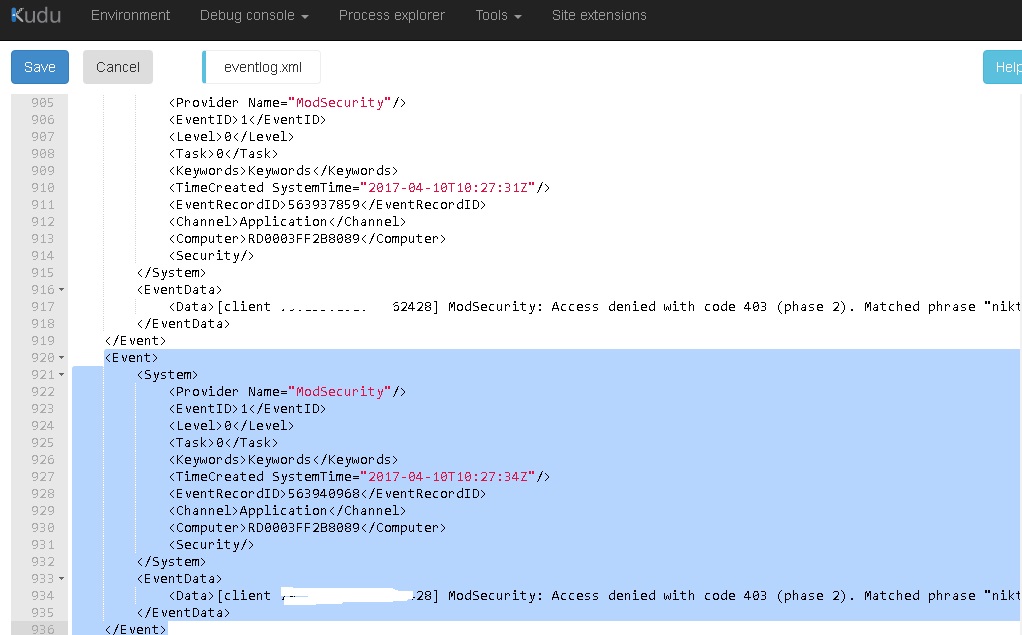Collapse the EventData fold at line 916
Screen dimensions: 1022x635
(x=63, y=290)
